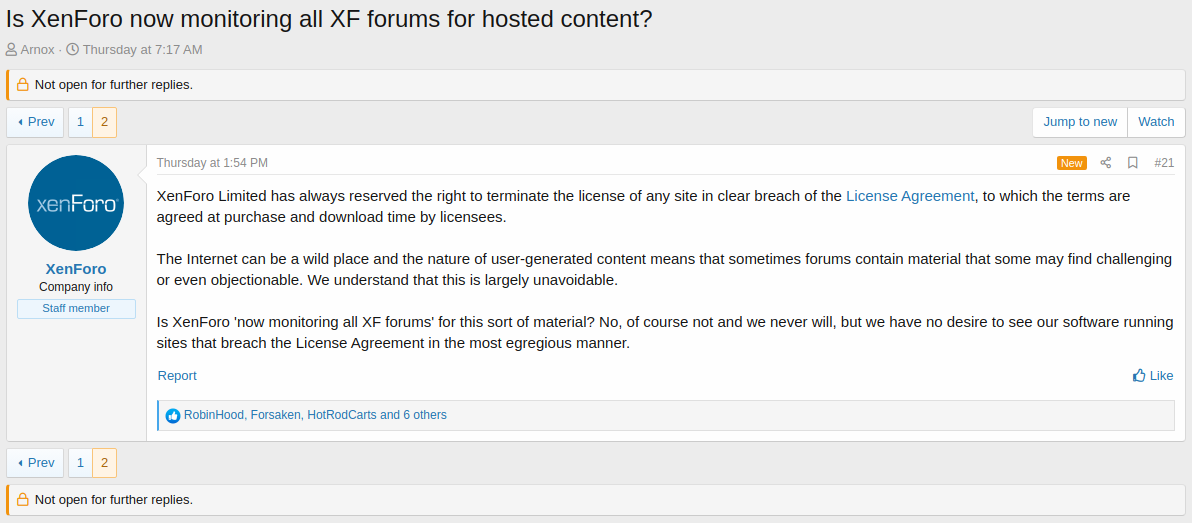Open the post #21 permalink
This screenshot has height=523, width=1192.
coord(1164,163)
